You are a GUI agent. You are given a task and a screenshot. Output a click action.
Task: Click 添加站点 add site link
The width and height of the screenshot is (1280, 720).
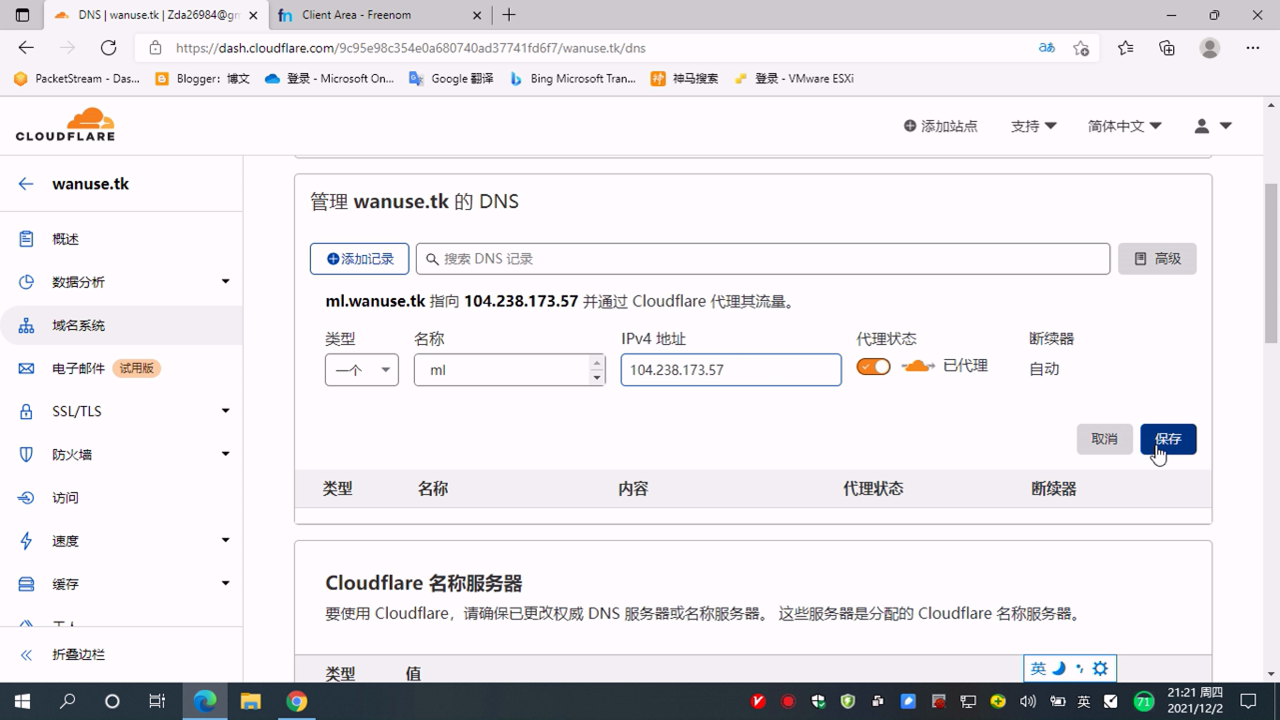(940, 126)
